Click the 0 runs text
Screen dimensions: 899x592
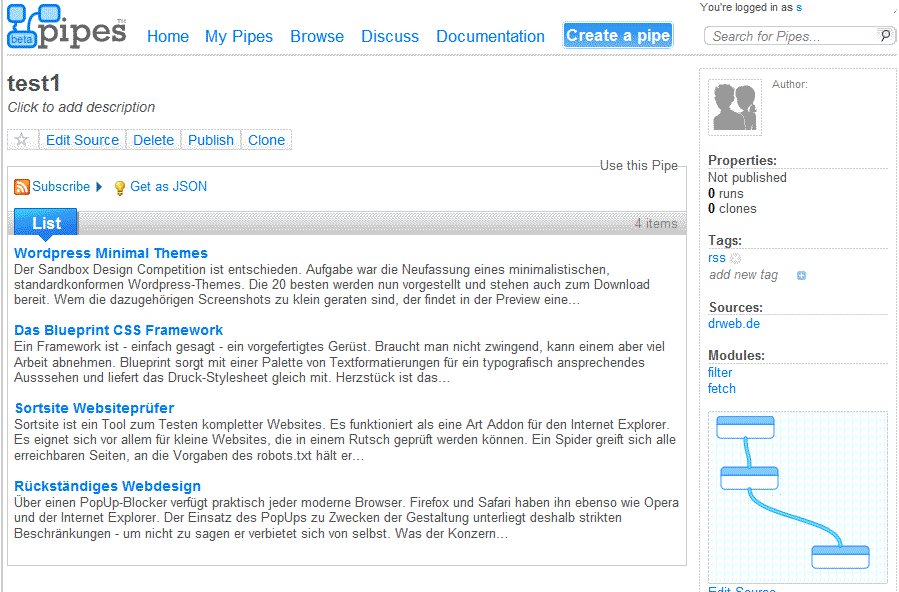(725, 194)
